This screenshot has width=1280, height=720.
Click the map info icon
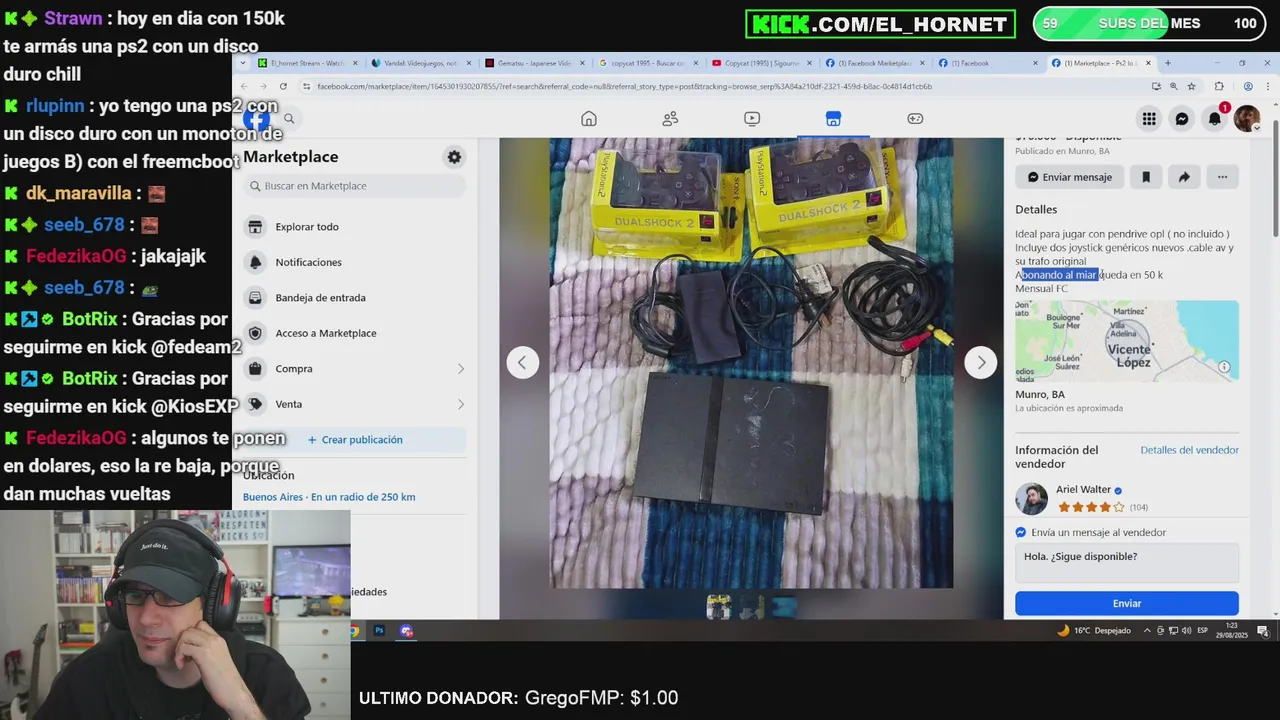click(x=1224, y=367)
